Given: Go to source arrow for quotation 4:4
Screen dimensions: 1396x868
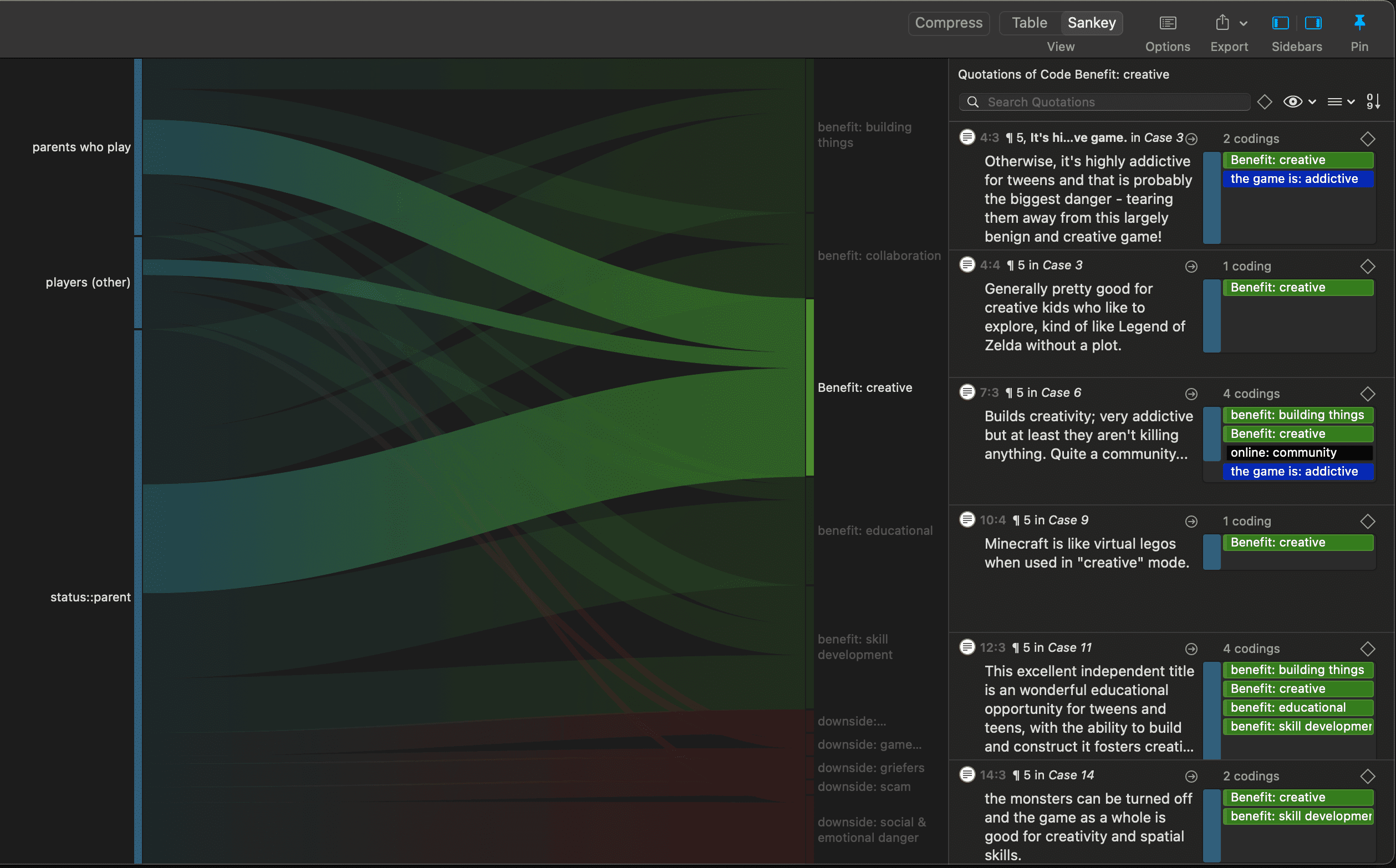Looking at the screenshot, I should coord(1191,267).
